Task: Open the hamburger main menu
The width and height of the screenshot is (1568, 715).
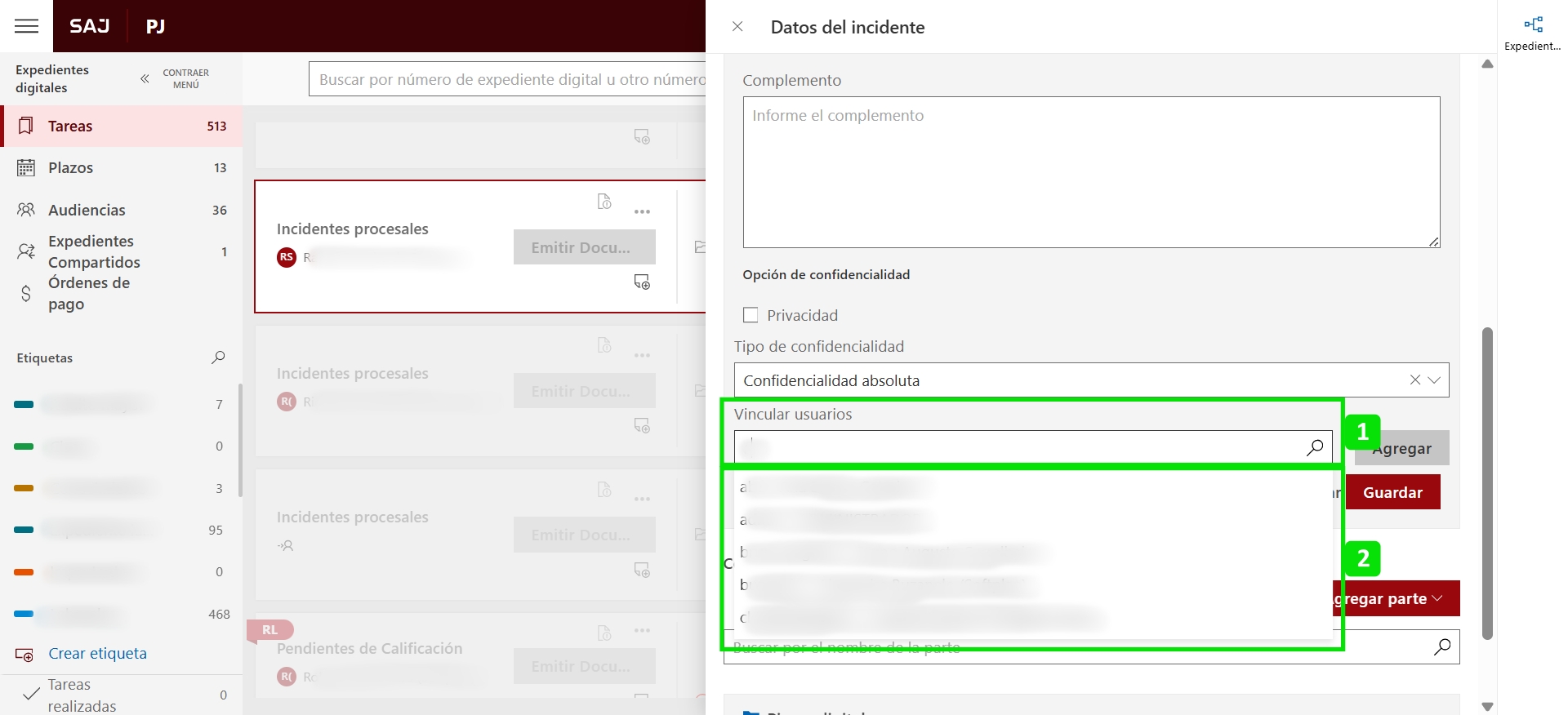Action: [x=26, y=26]
